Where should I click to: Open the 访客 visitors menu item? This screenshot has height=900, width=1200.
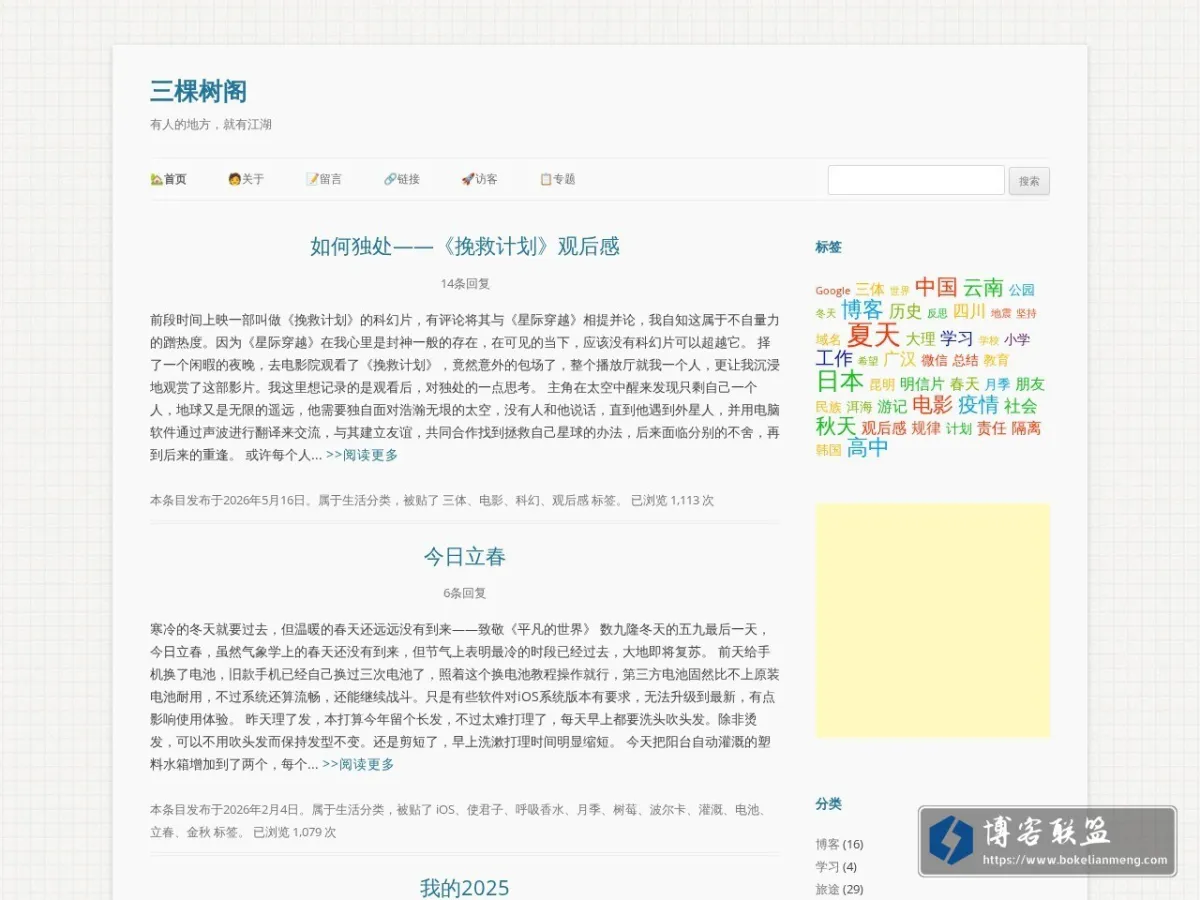click(x=479, y=179)
